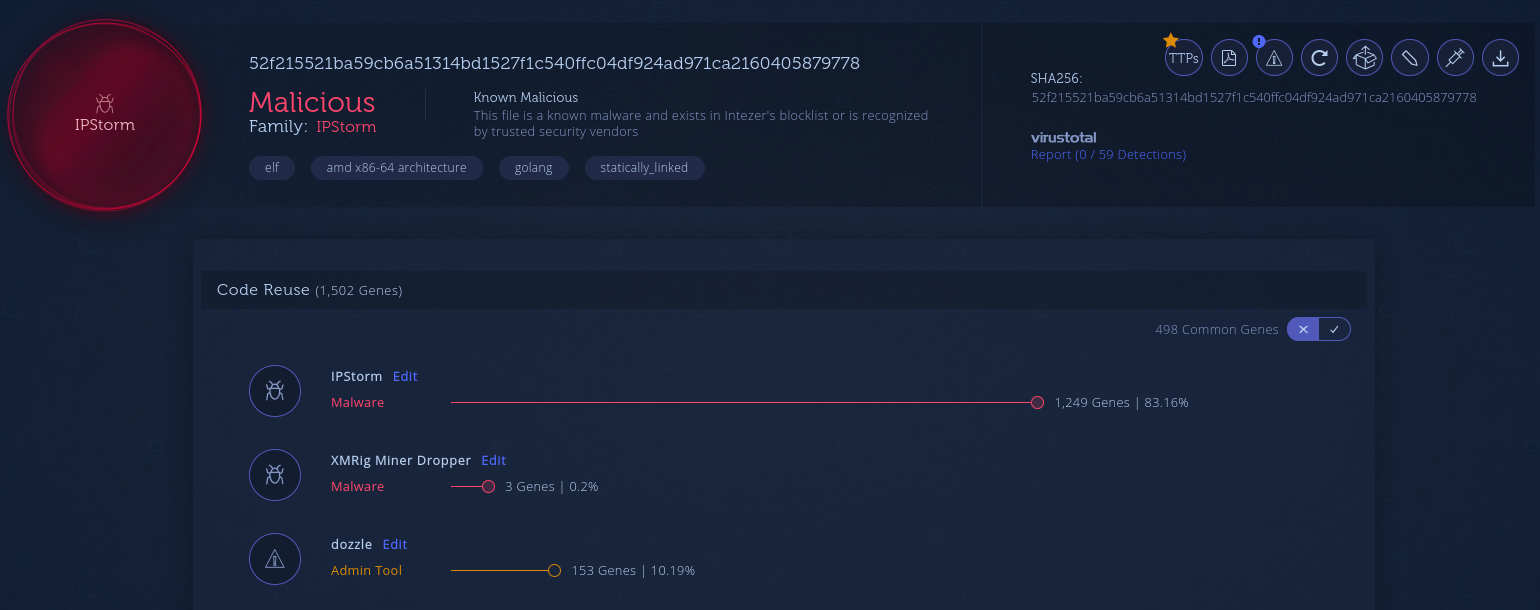Viewport: 1540px width, 610px height.
Task: Click the IPStorm gene bar marker
Action: pyautogui.click(x=1037, y=403)
